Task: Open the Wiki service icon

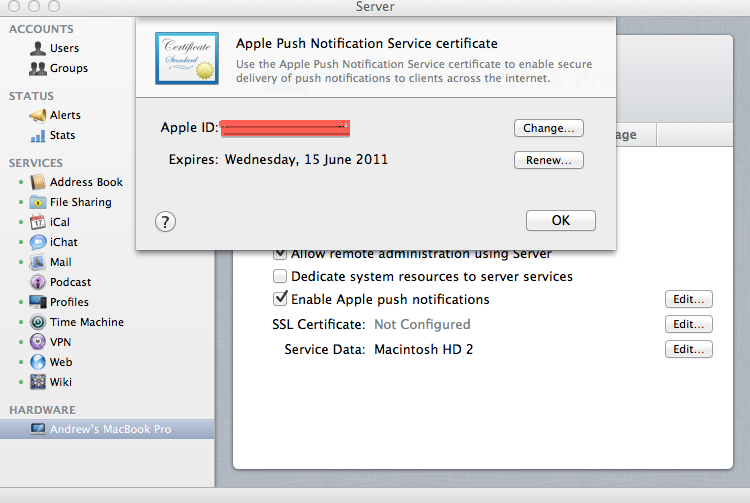Action: (38, 382)
